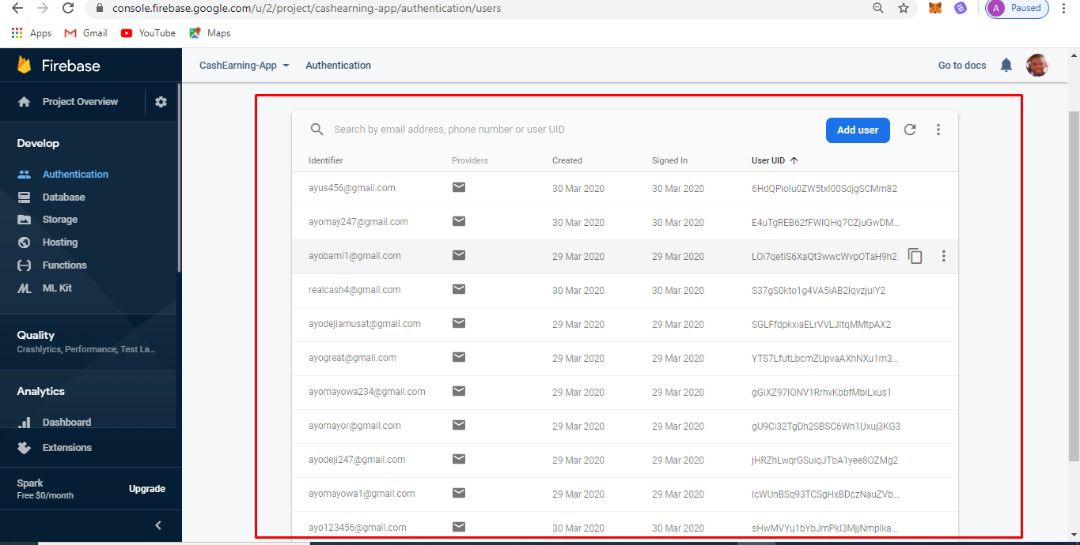Click the Go to docs link
Image resolution: width=1080 pixels, height=545 pixels.
point(961,65)
